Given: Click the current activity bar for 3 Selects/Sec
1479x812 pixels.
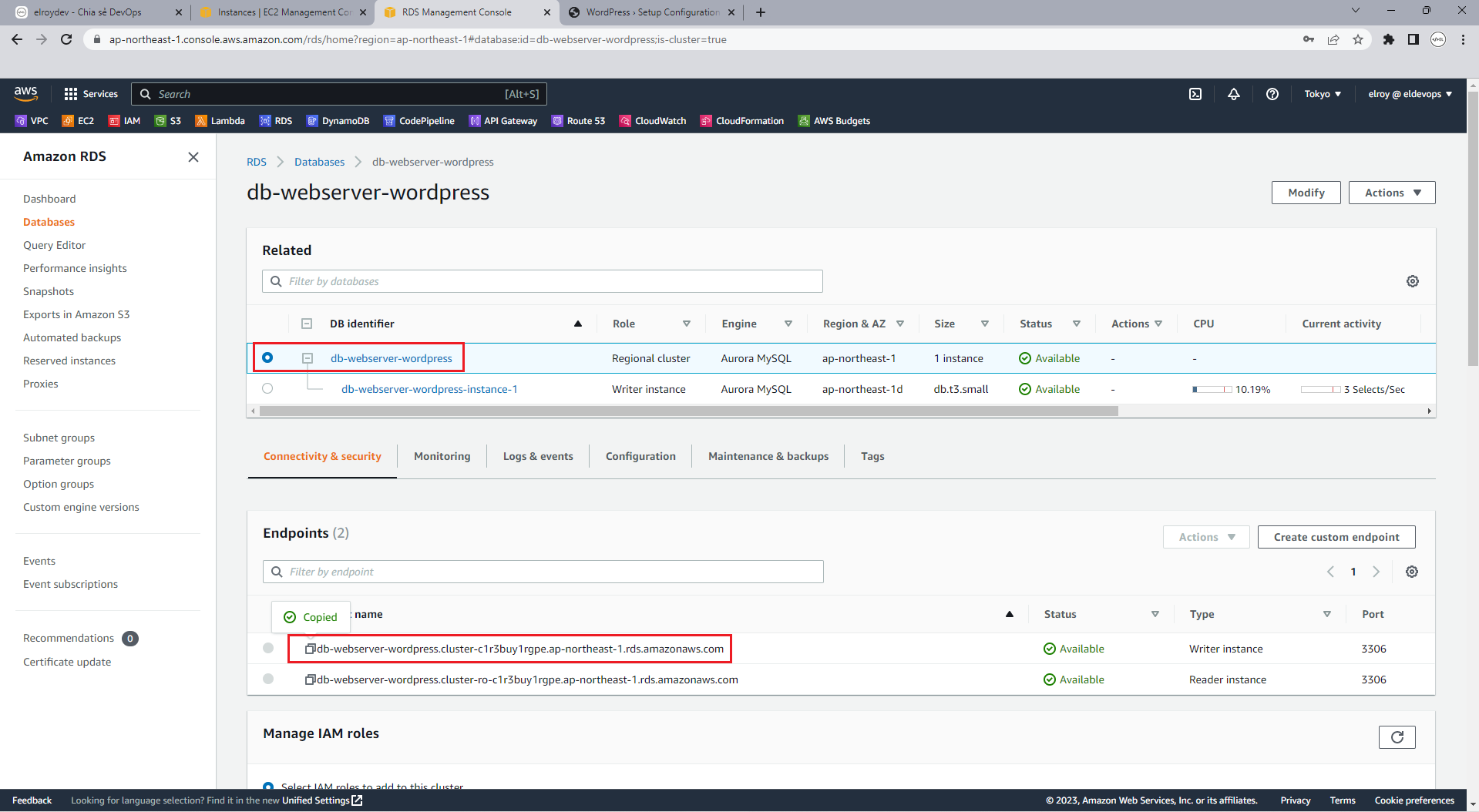Looking at the screenshot, I should [1321, 389].
